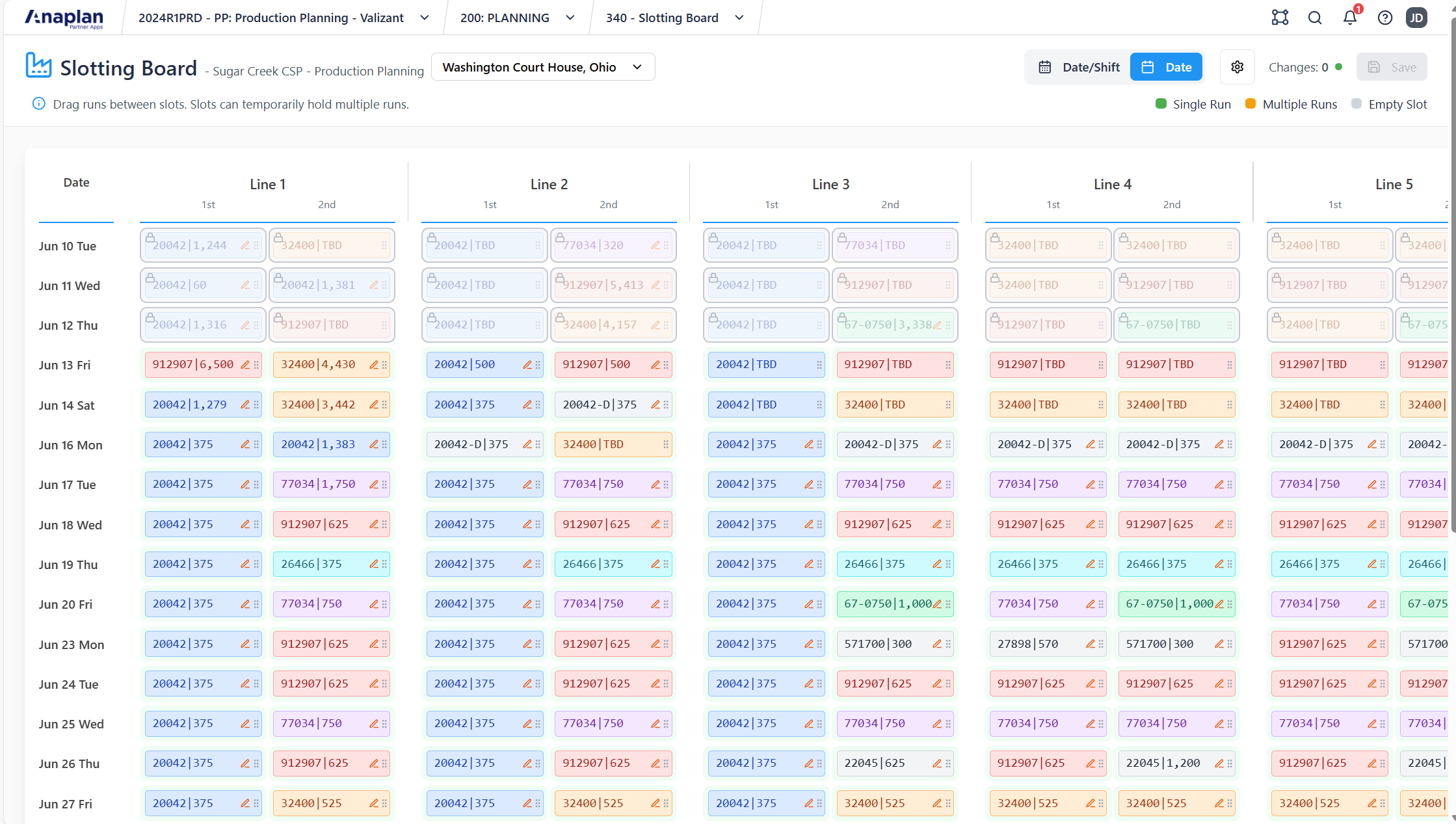The height and width of the screenshot is (824, 1456).
Task: Click the Line 3 column header
Action: click(x=830, y=184)
